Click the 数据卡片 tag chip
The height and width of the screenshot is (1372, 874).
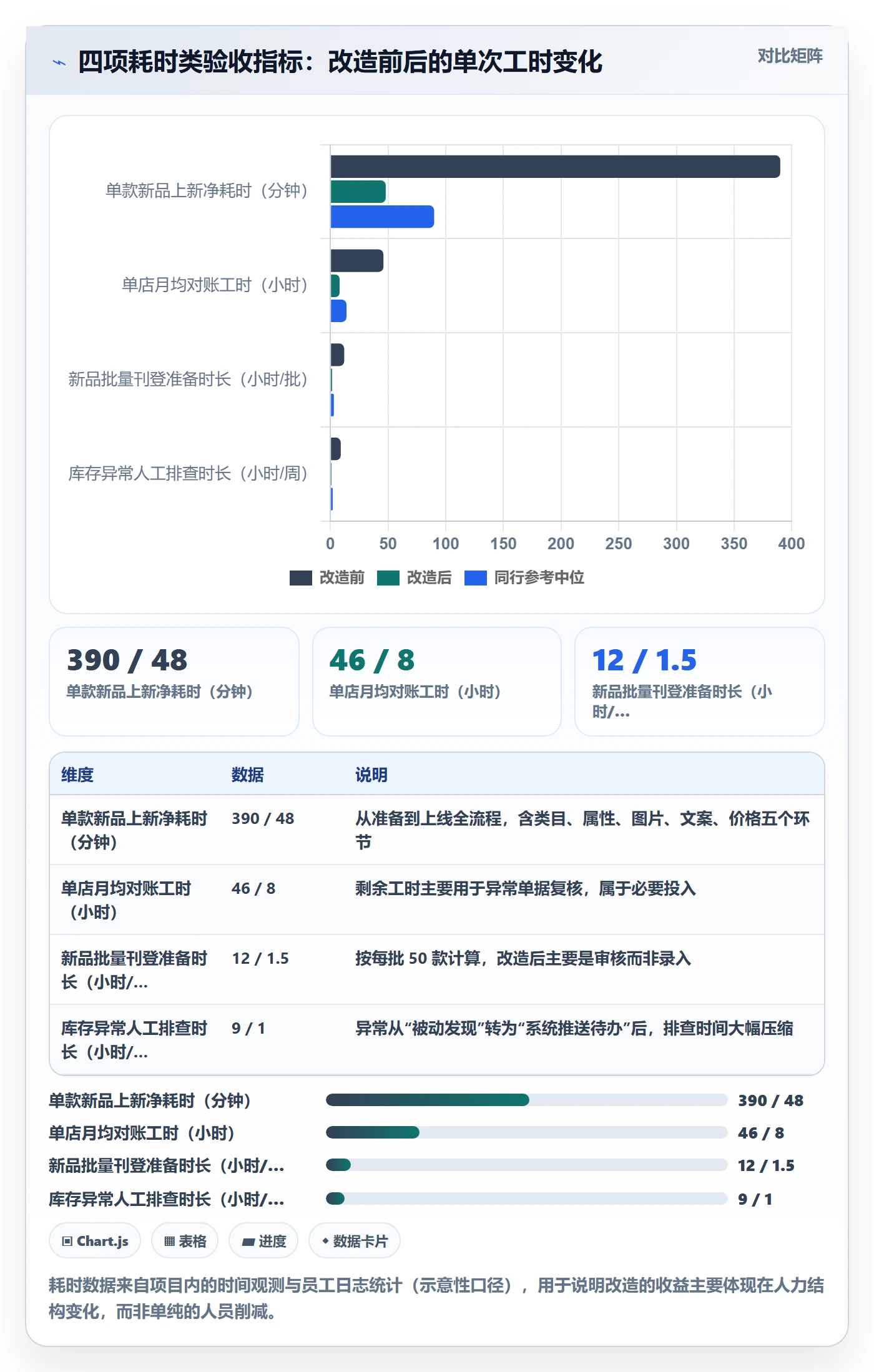click(355, 1241)
